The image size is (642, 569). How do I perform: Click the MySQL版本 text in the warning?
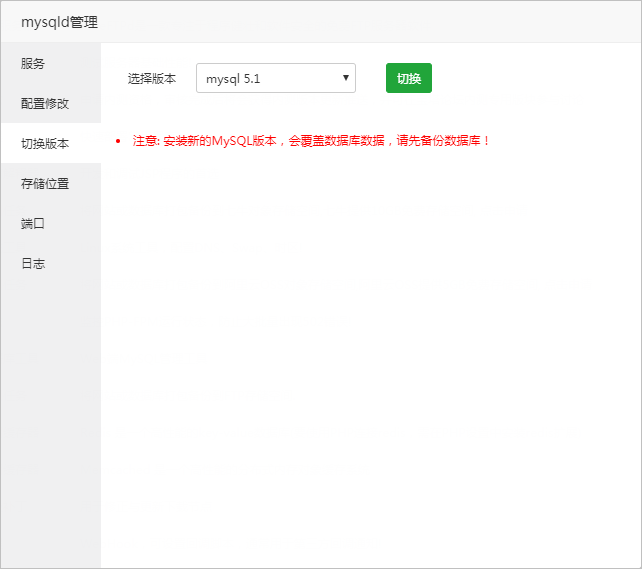[x=244, y=141]
